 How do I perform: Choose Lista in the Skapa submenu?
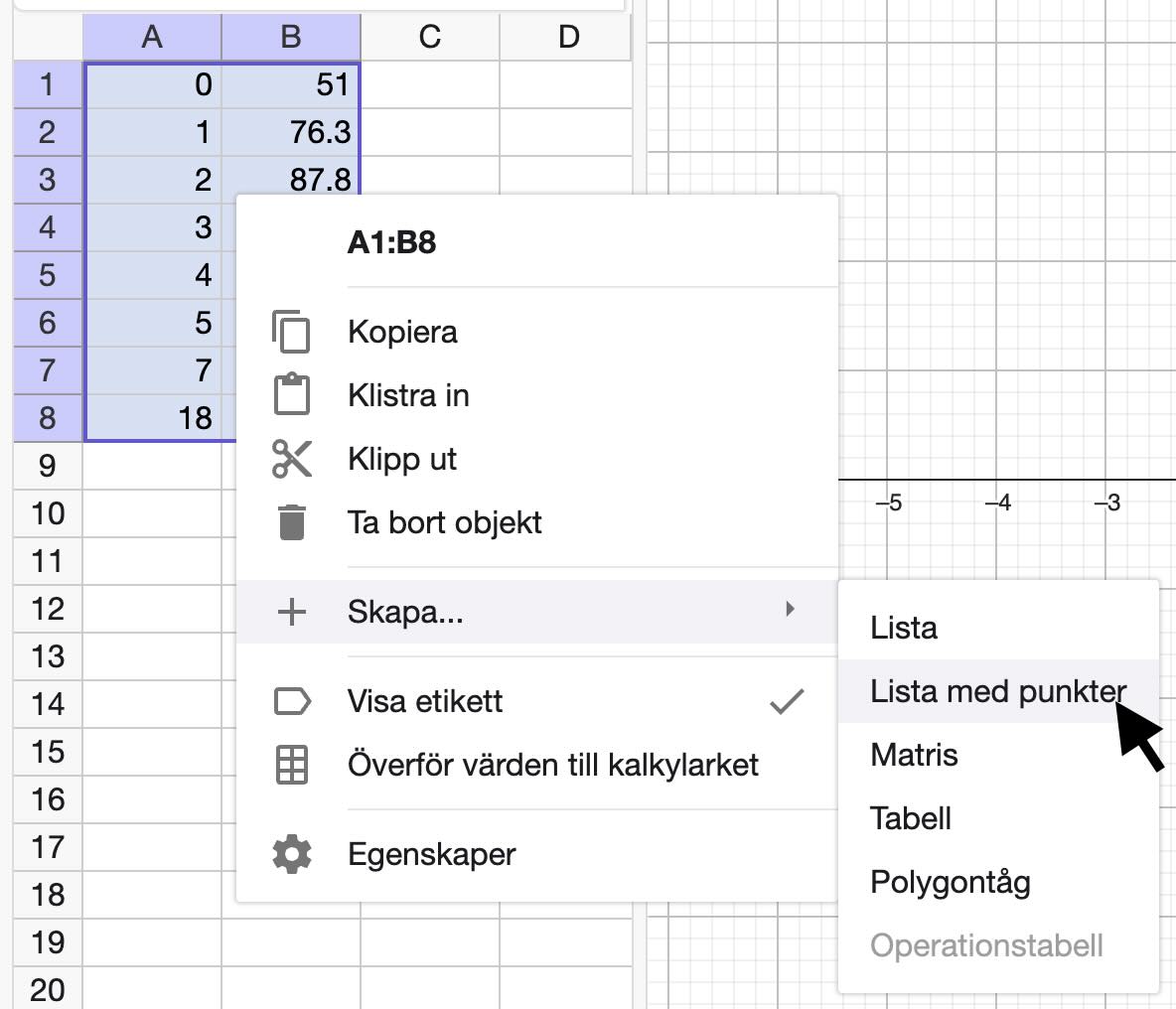coord(902,627)
